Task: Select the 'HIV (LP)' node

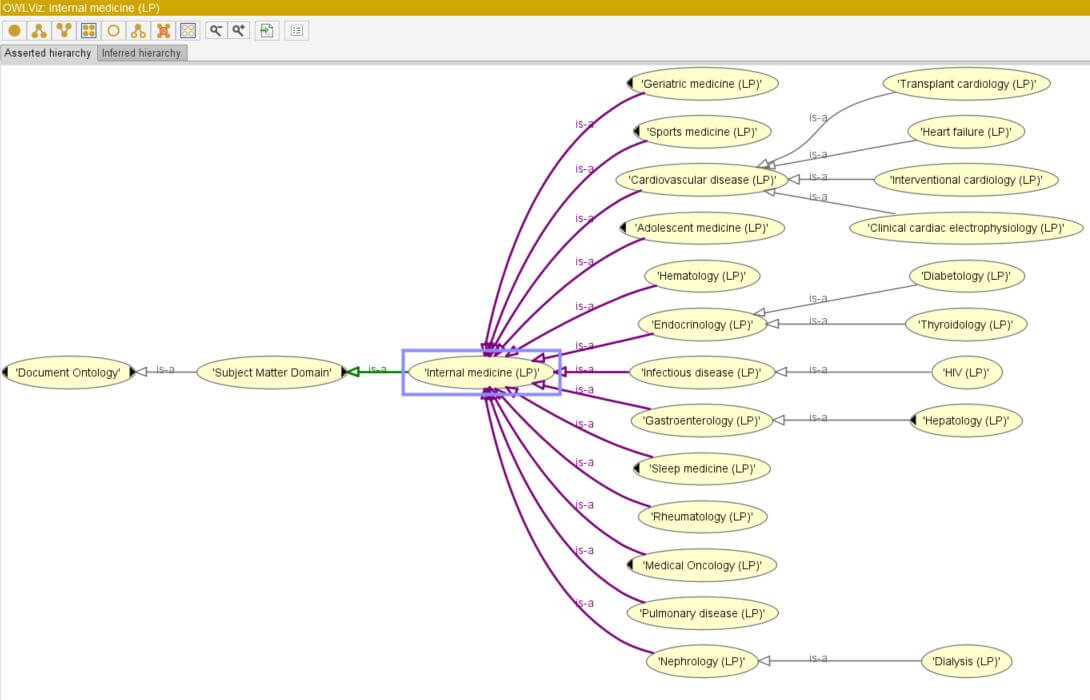Action: (966, 372)
